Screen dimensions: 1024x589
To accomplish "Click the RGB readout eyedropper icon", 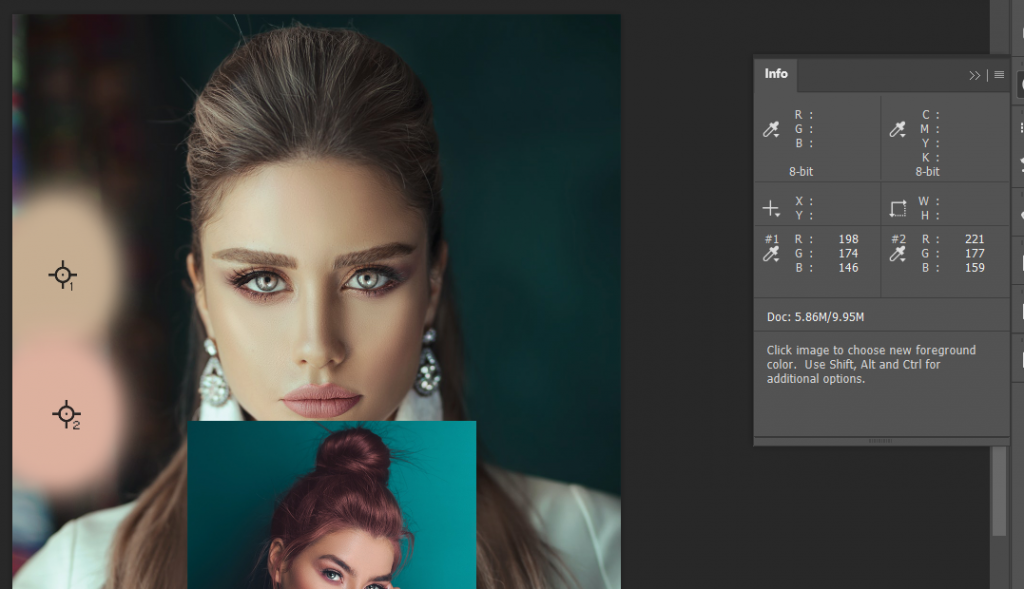I will [771, 129].
